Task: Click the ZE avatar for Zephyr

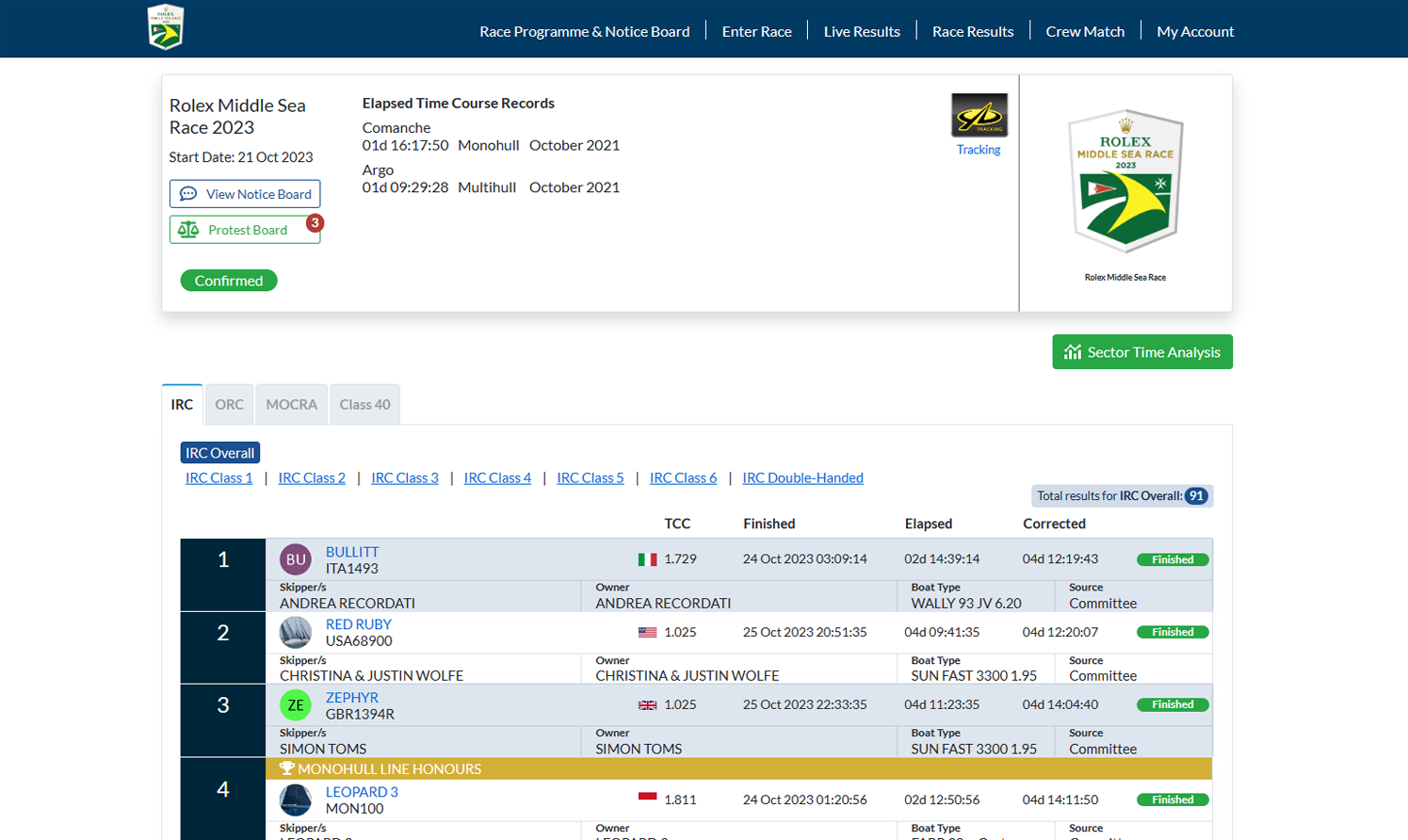Action: point(296,704)
